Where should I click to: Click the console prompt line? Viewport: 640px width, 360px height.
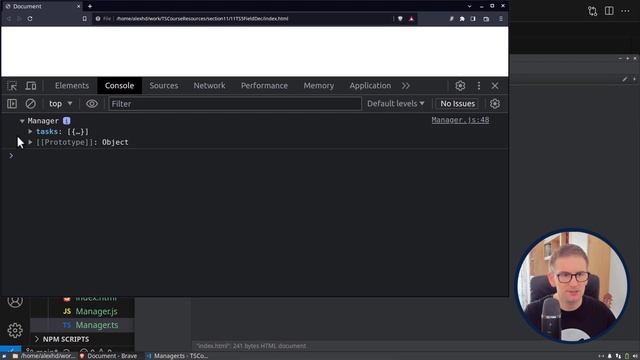click(255, 156)
